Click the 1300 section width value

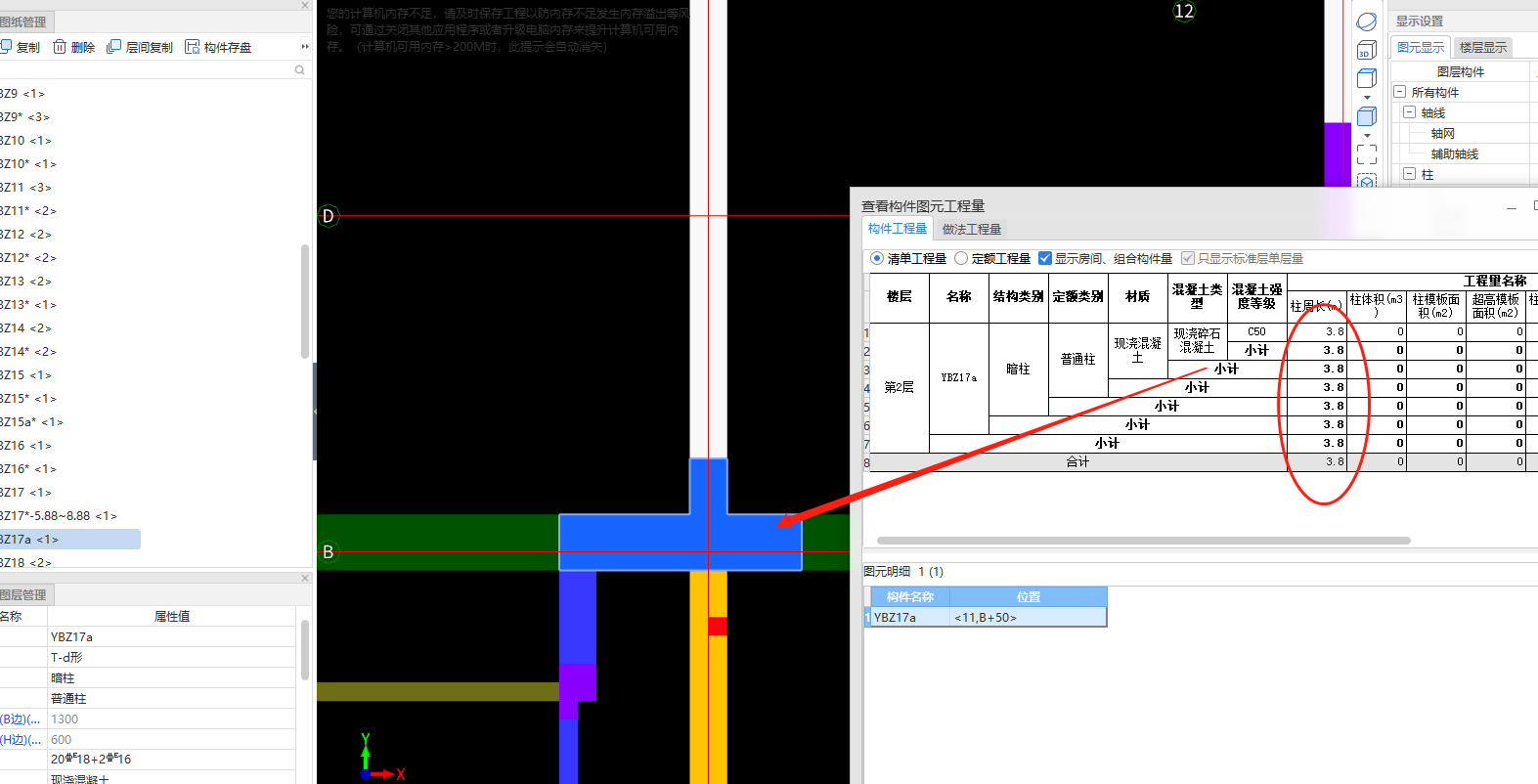tap(171, 719)
